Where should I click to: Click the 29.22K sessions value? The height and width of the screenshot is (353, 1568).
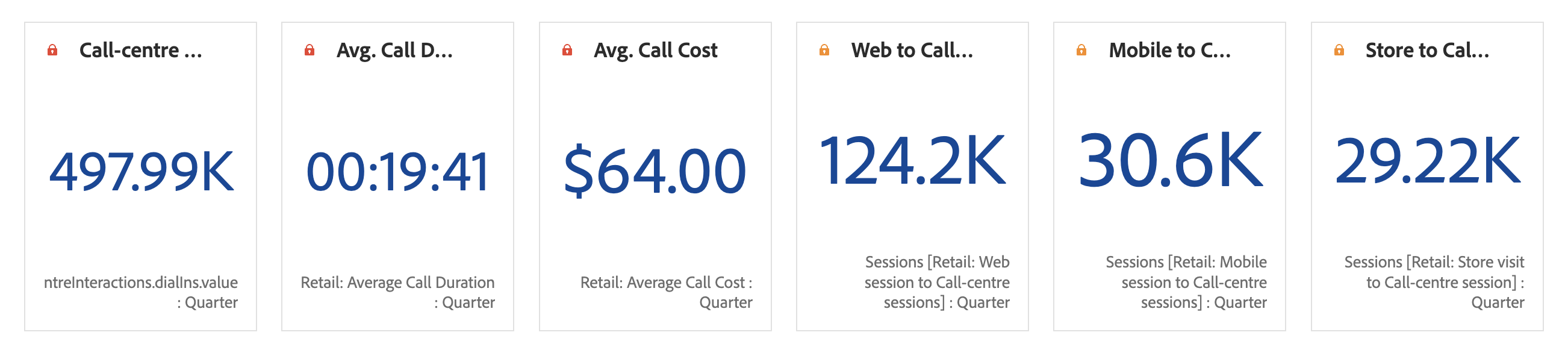[1427, 161]
